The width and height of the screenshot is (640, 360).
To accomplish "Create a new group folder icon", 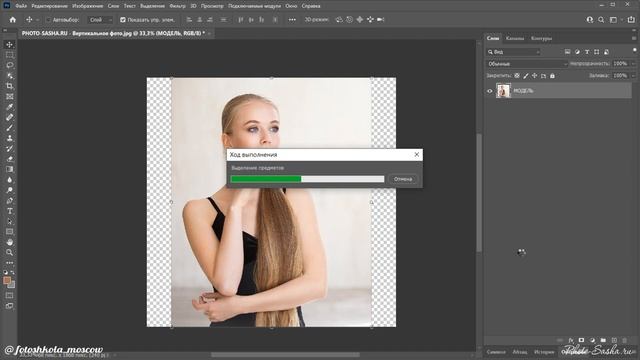I will 603,340.
